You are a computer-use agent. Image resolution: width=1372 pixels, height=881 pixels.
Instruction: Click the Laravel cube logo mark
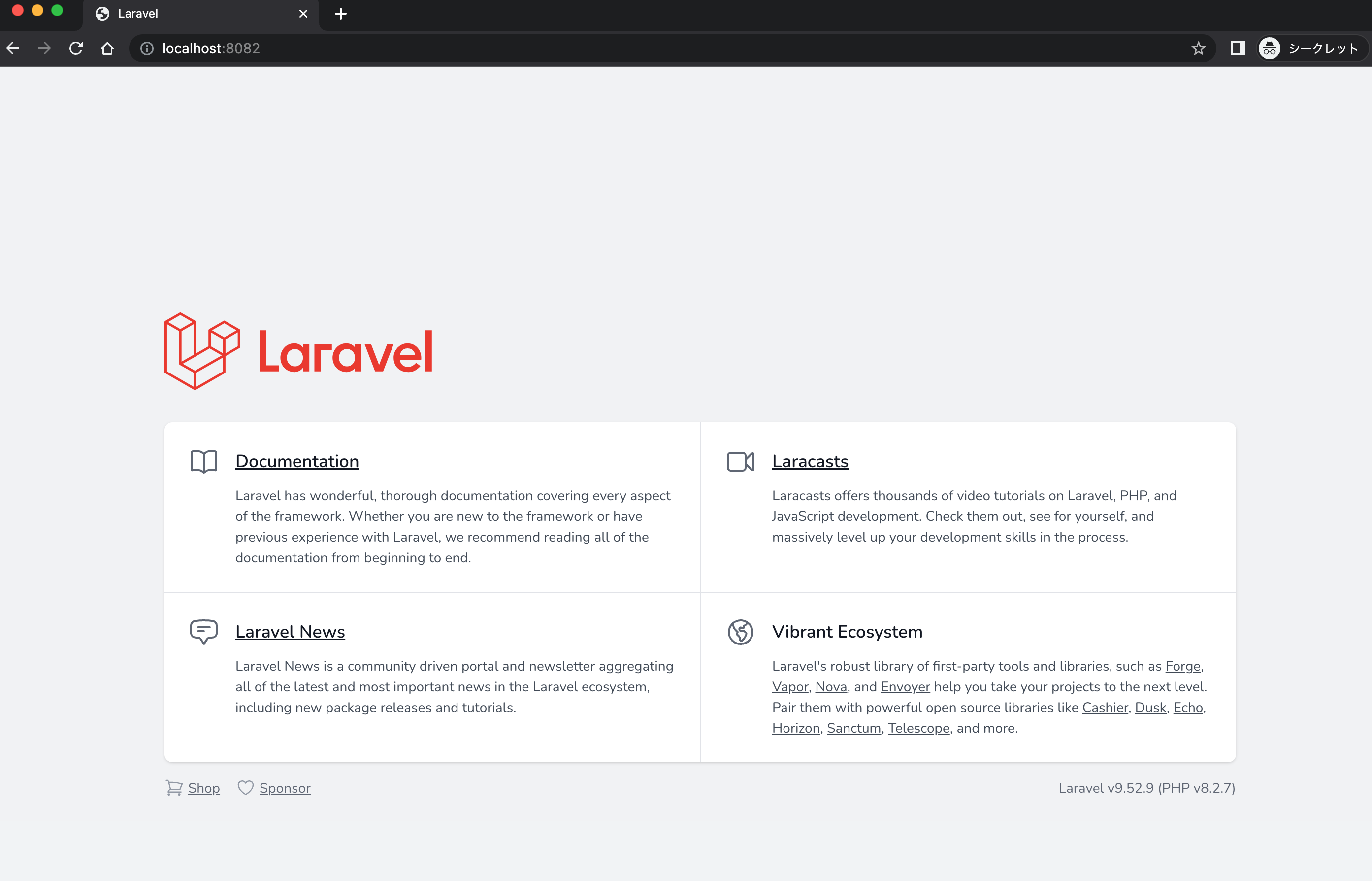pos(202,351)
